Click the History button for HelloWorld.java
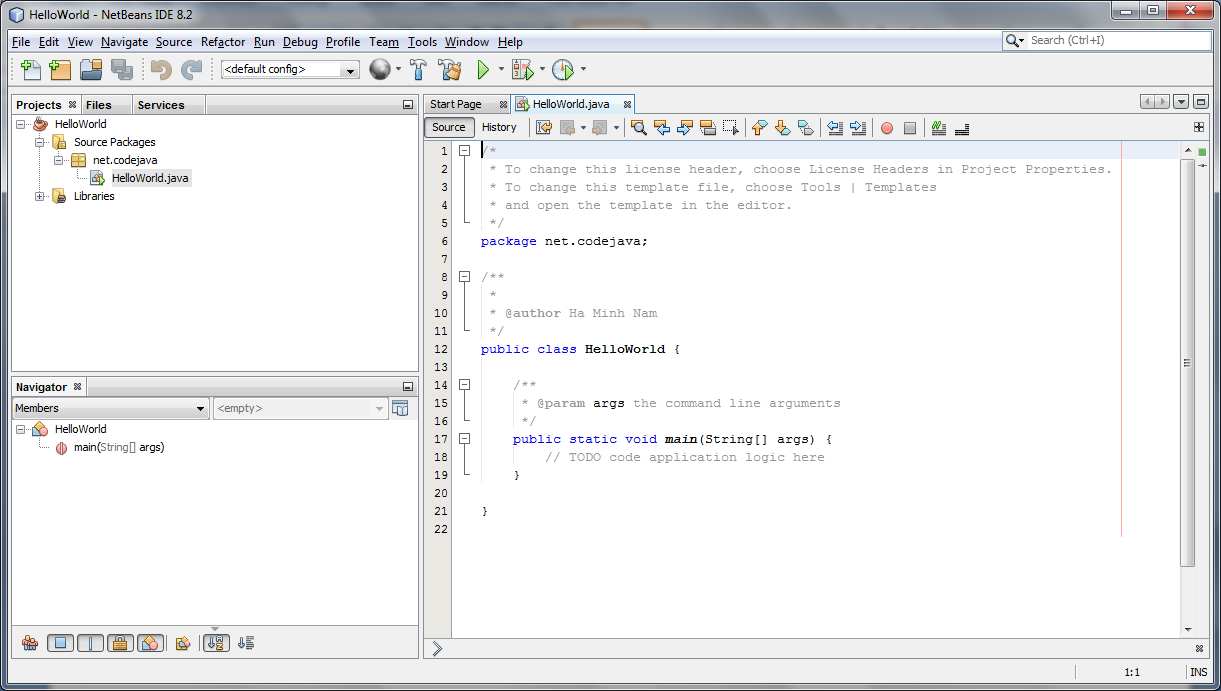Screen dimensions: 1221x691 pos(499,127)
